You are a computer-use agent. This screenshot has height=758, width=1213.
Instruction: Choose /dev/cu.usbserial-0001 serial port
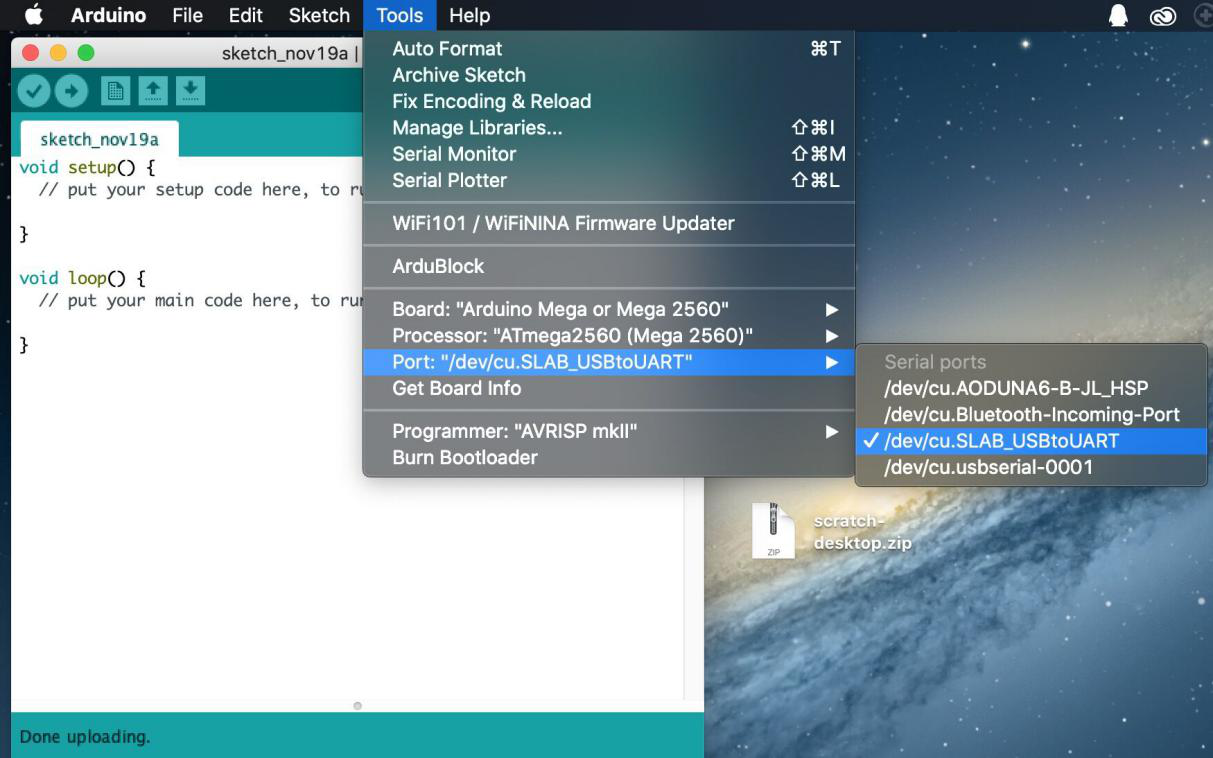click(x=988, y=467)
